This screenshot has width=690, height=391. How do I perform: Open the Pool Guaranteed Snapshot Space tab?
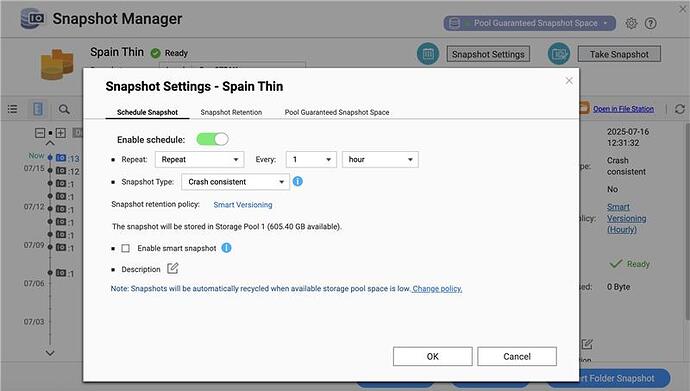point(337,112)
